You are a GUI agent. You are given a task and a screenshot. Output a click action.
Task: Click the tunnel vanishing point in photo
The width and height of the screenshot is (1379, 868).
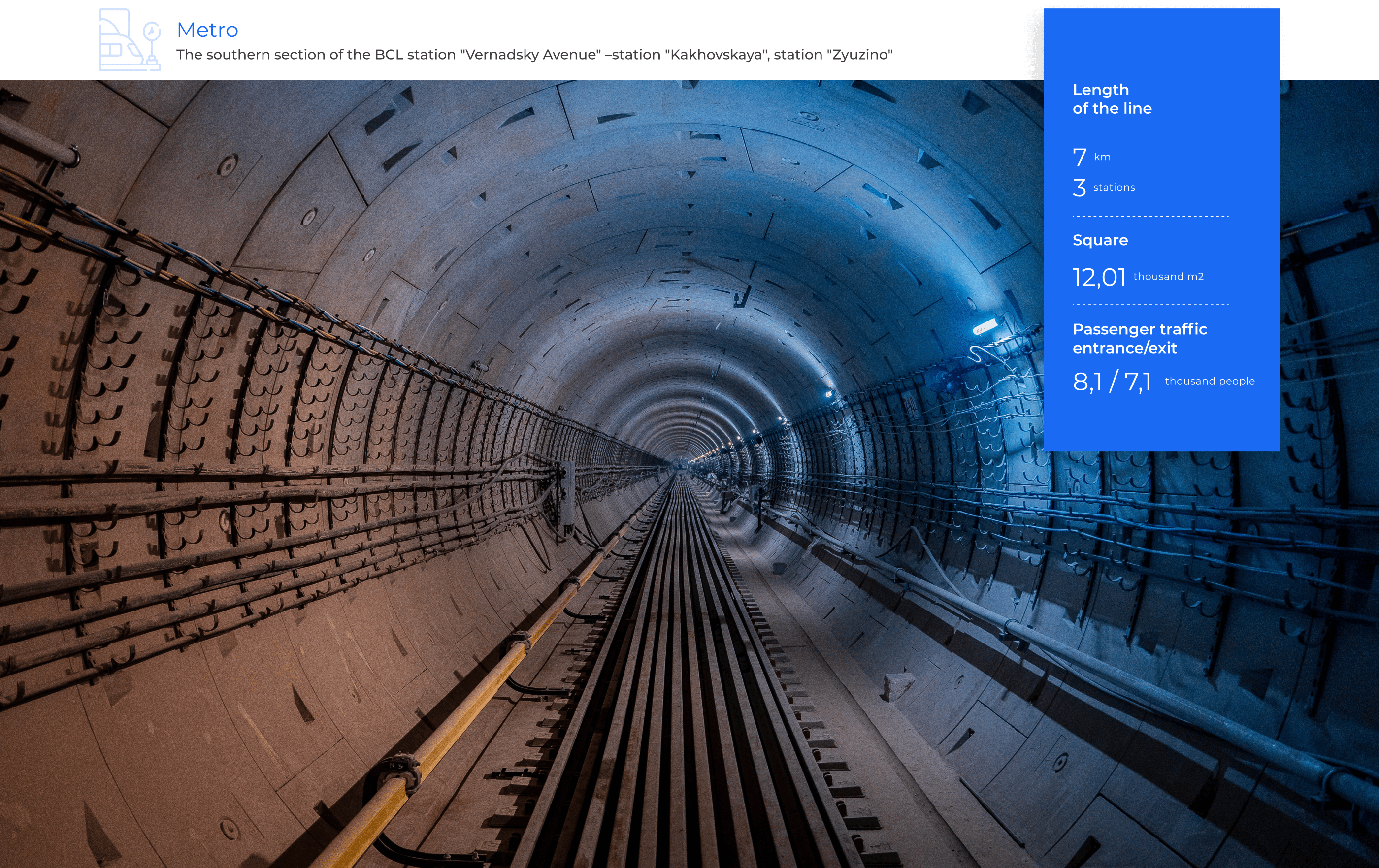680,463
